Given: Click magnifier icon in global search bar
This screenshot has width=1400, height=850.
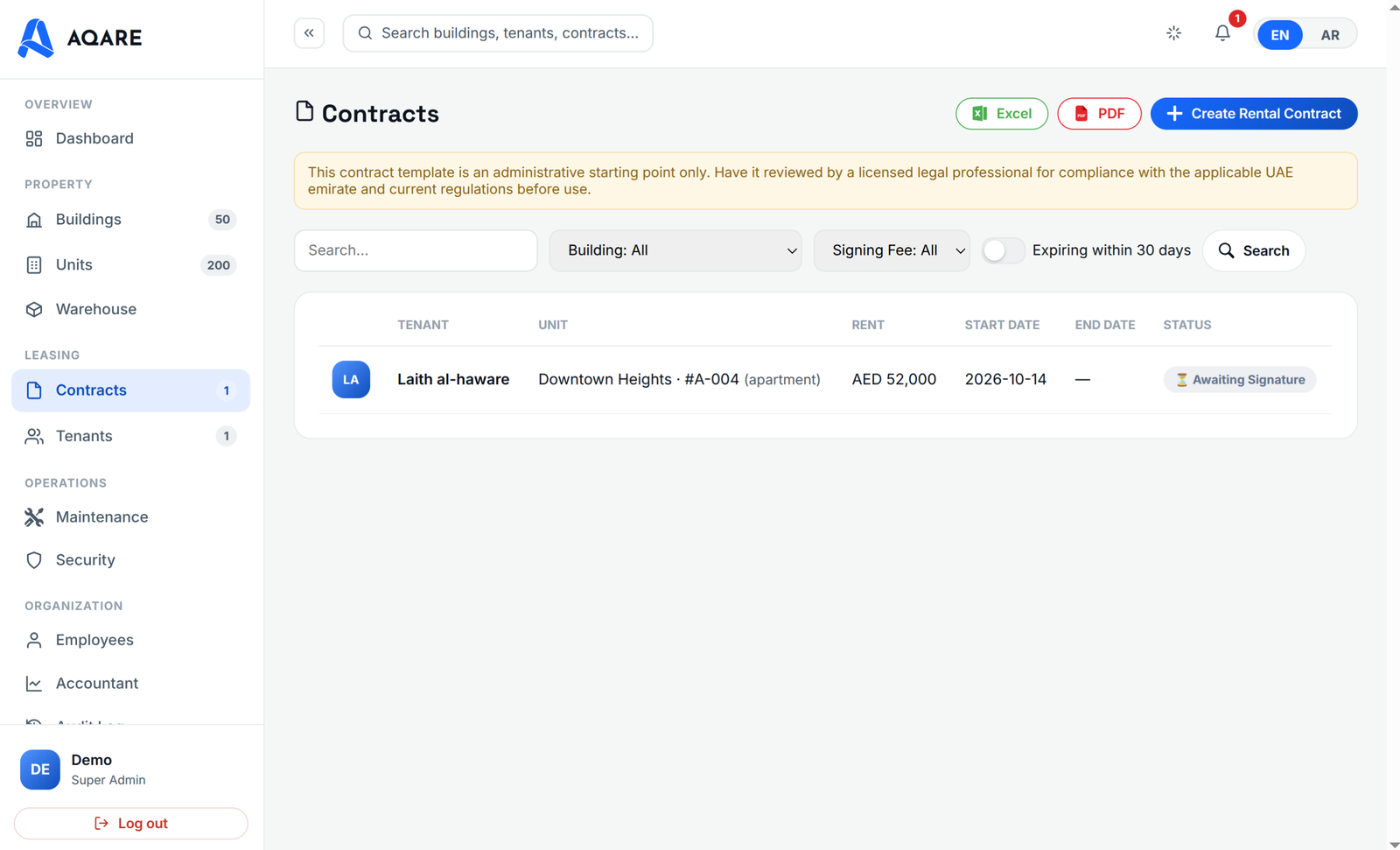Looking at the screenshot, I should coord(365,33).
